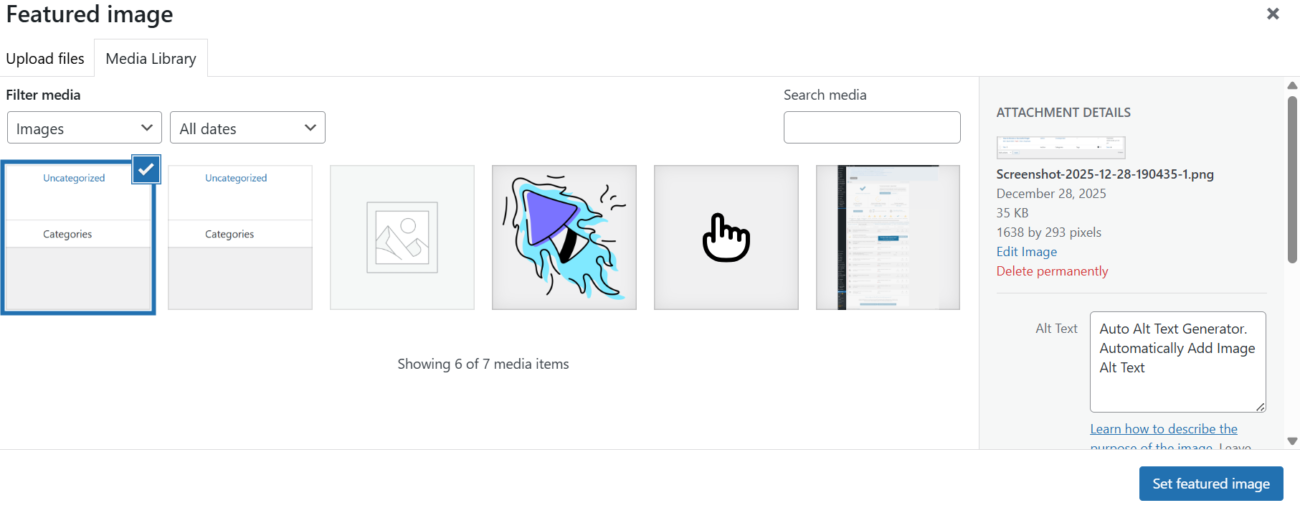Deselect the checked thumbnail checkmark
This screenshot has height=513, width=1300.
point(146,169)
